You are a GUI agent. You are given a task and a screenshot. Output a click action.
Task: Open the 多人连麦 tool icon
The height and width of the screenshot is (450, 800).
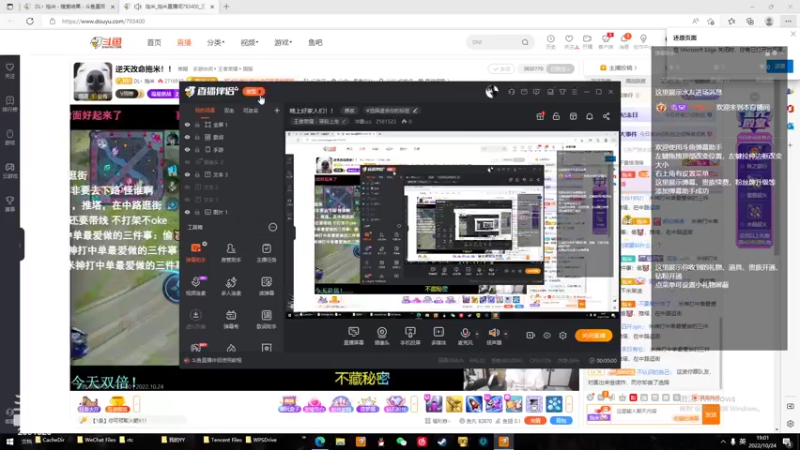231,286
